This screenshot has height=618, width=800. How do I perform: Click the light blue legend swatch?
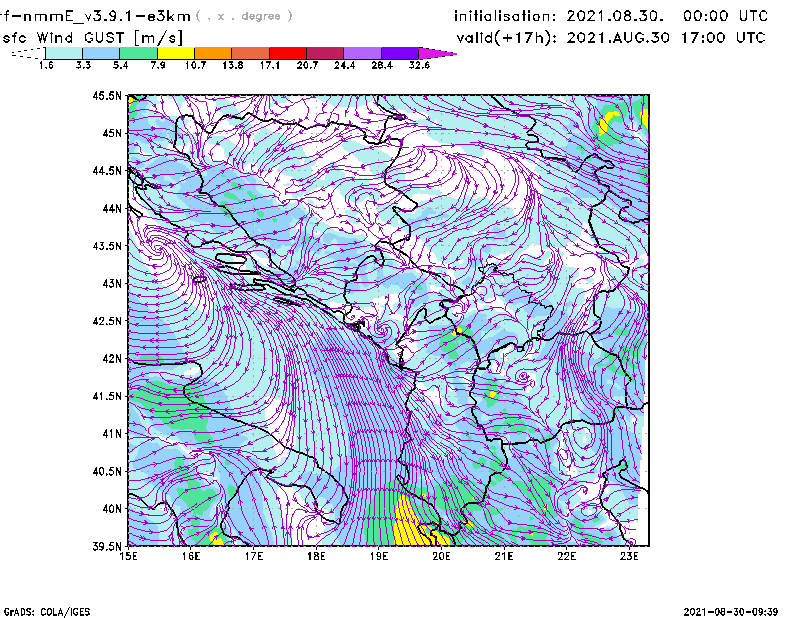(x=101, y=53)
